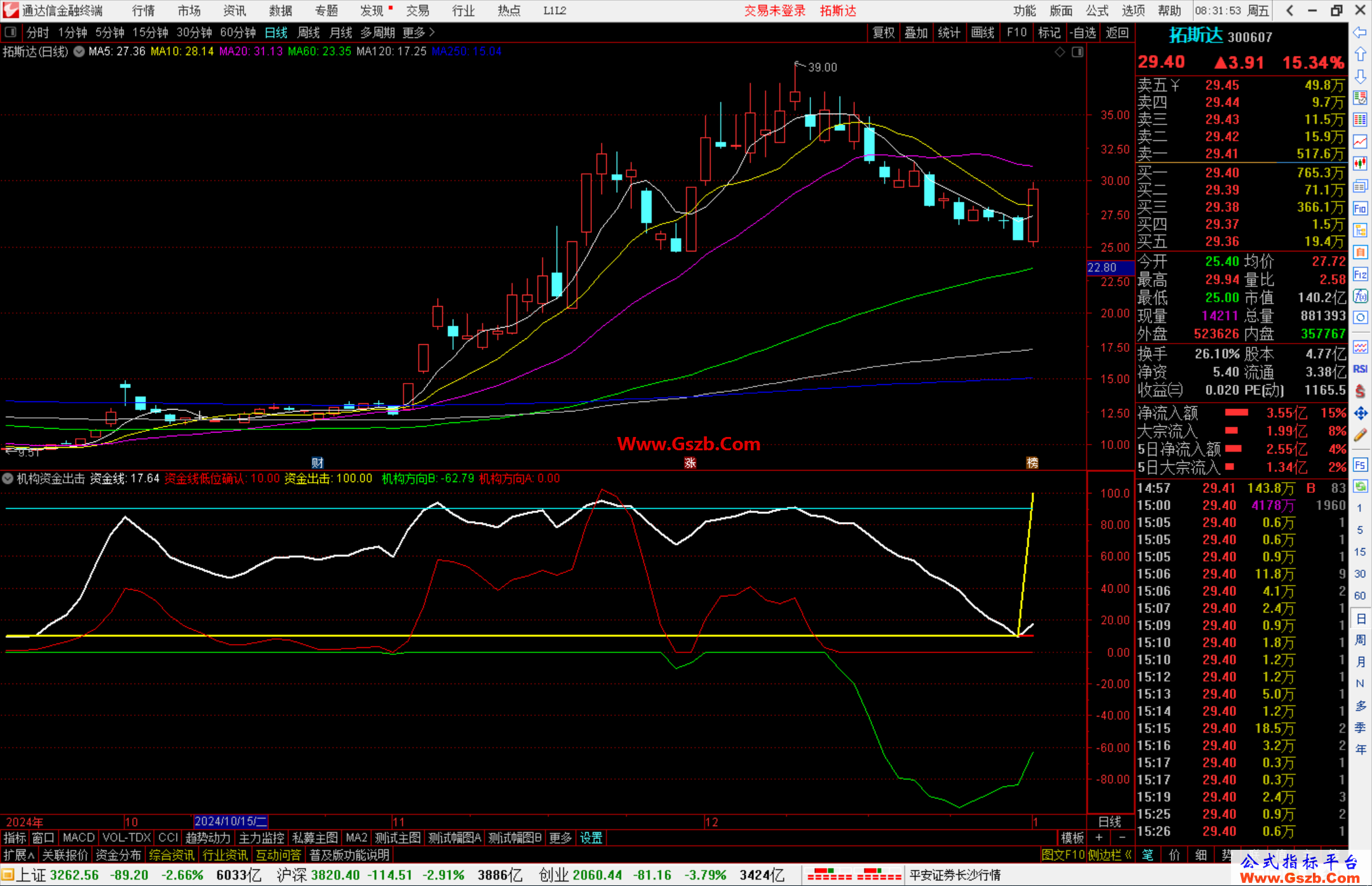Click the RSI indicator icon in sidebar

tap(1360, 369)
